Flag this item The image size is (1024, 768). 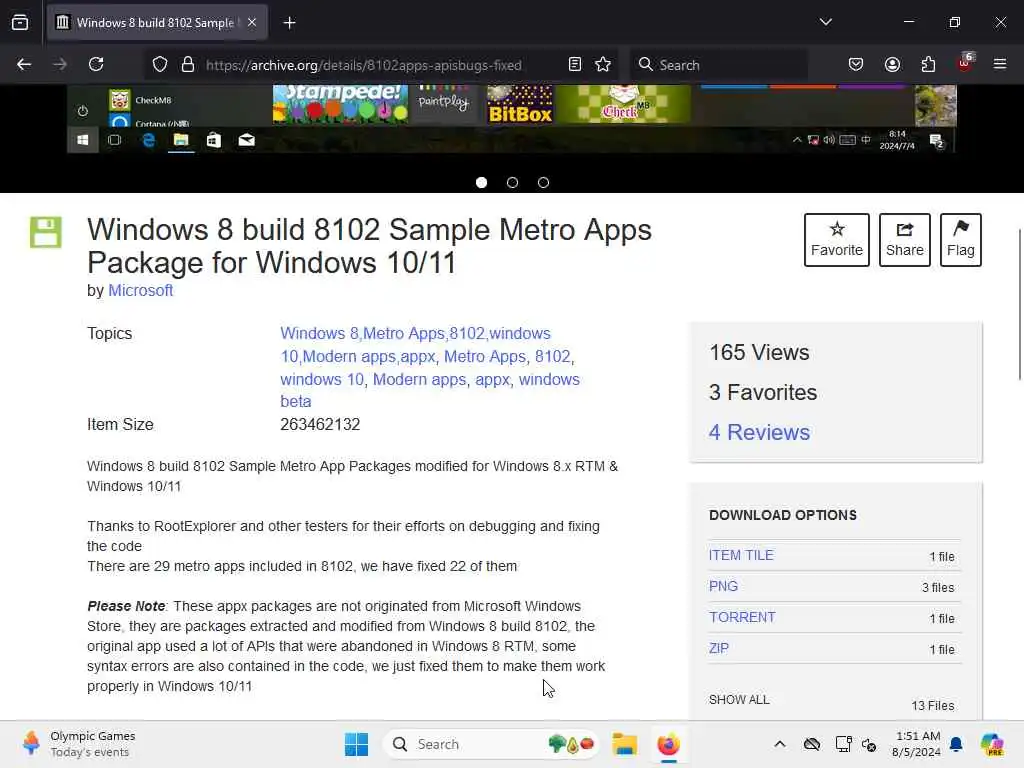coord(961,240)
